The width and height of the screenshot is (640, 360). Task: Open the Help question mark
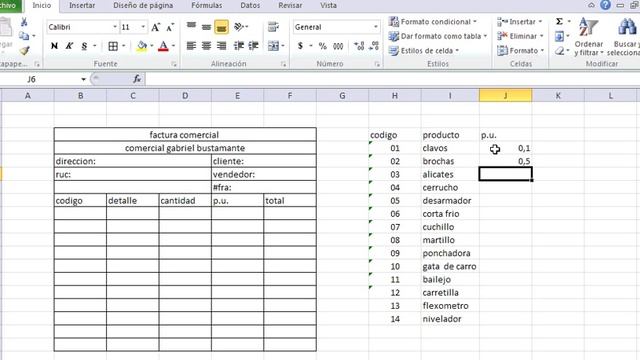[605, 5]
